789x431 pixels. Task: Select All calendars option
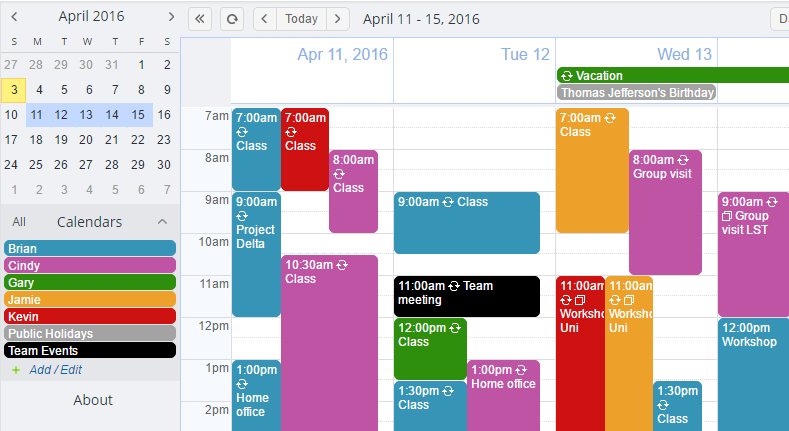(19, 222)
